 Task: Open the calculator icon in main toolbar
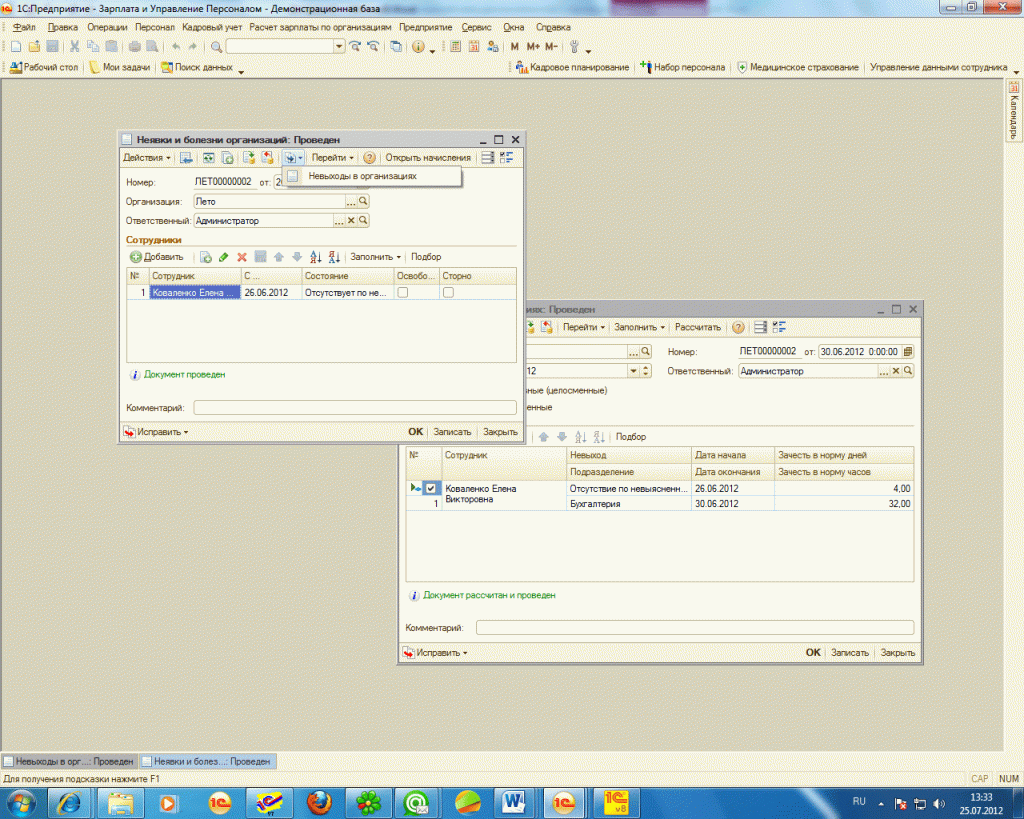pyautogui.click(x=456, y=47)
